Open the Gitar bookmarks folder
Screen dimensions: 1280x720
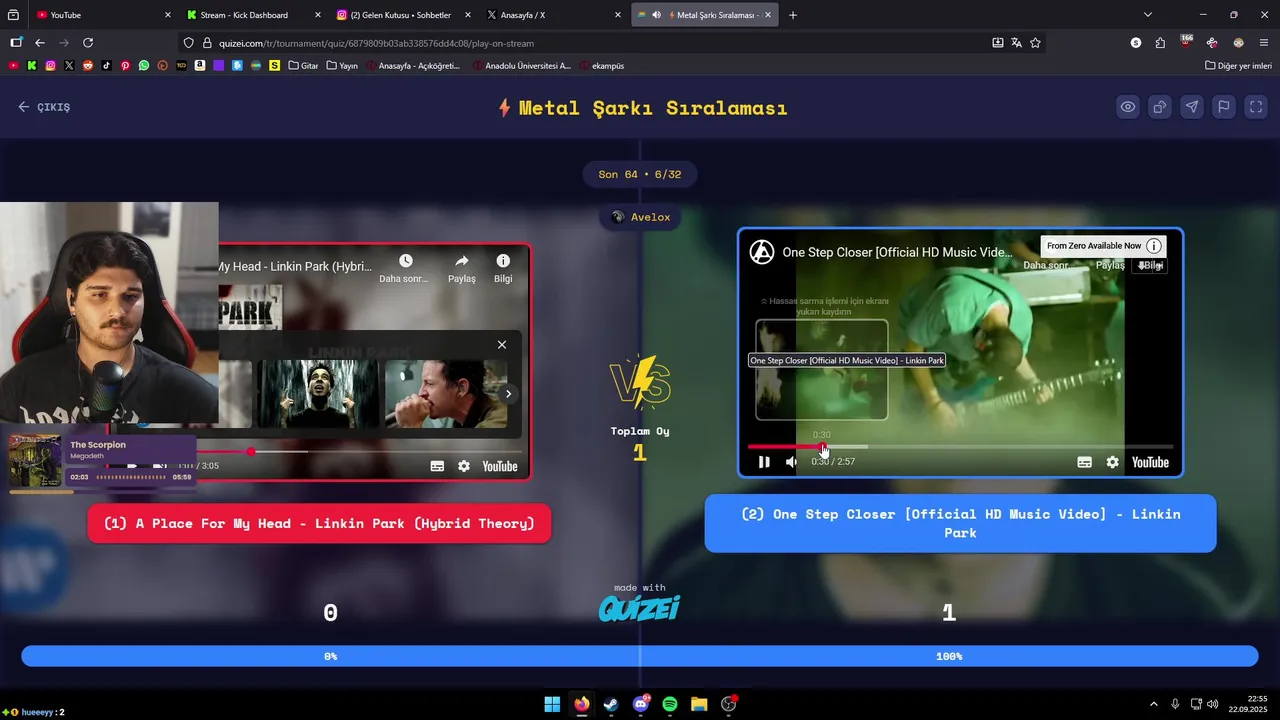coord(303,66)
